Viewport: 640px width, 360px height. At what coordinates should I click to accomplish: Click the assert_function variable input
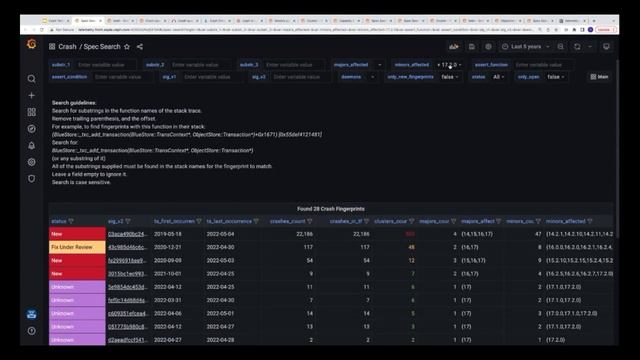542,65
